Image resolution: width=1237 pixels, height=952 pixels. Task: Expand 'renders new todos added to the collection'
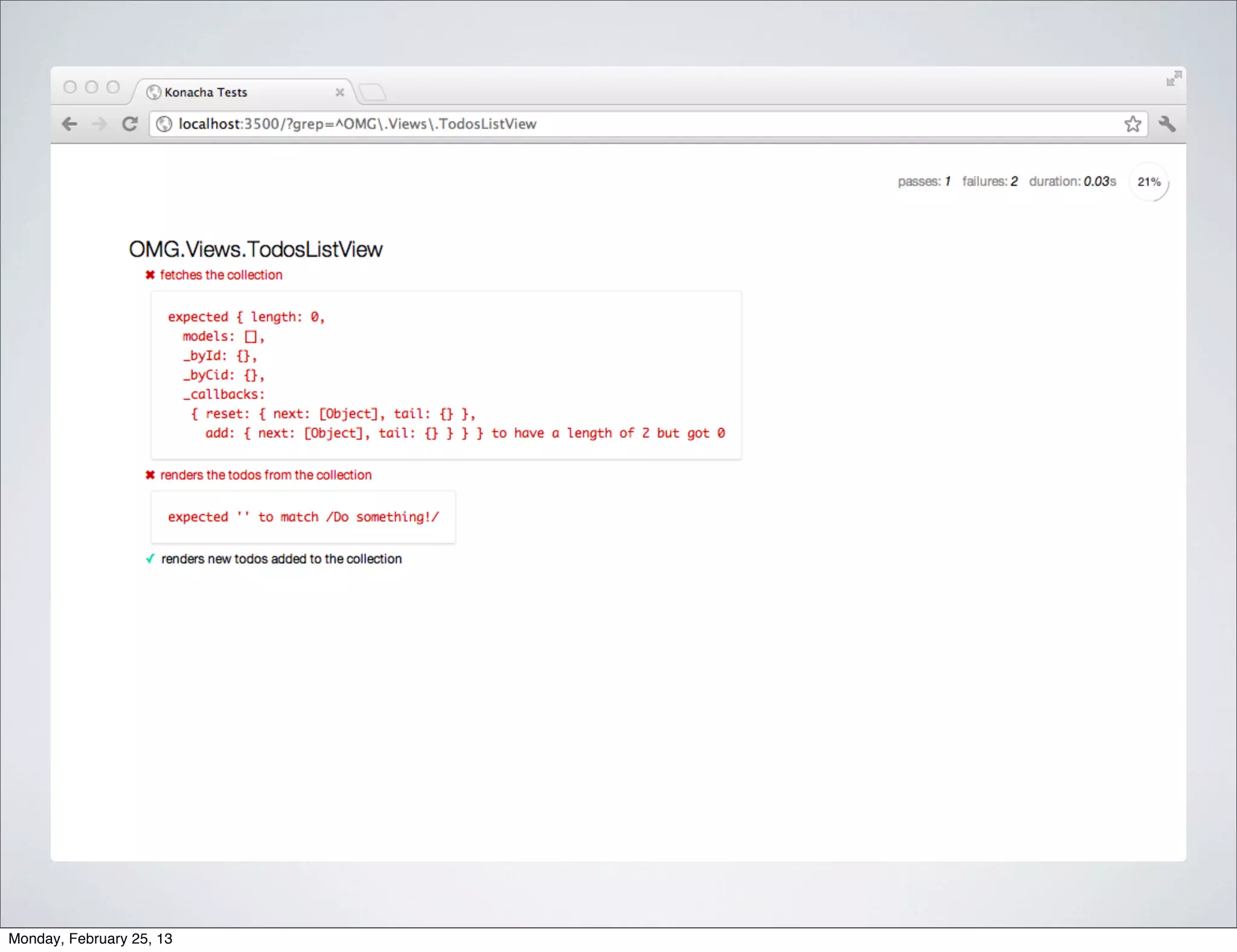[281, 559]
